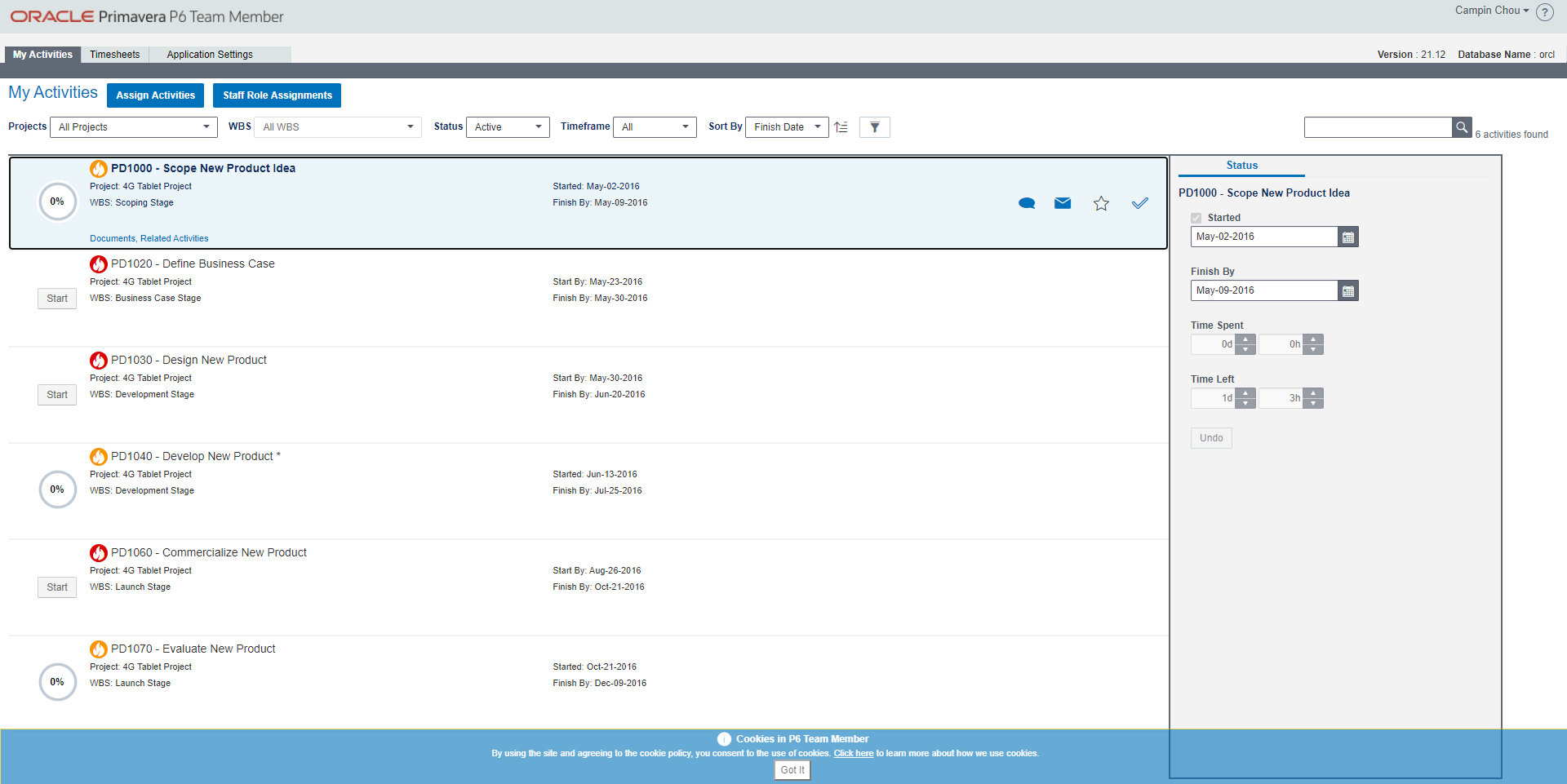Open the discussion bubble icon for PD1000
Screen dimensions: 1567x784
(x=1027, y=203)
